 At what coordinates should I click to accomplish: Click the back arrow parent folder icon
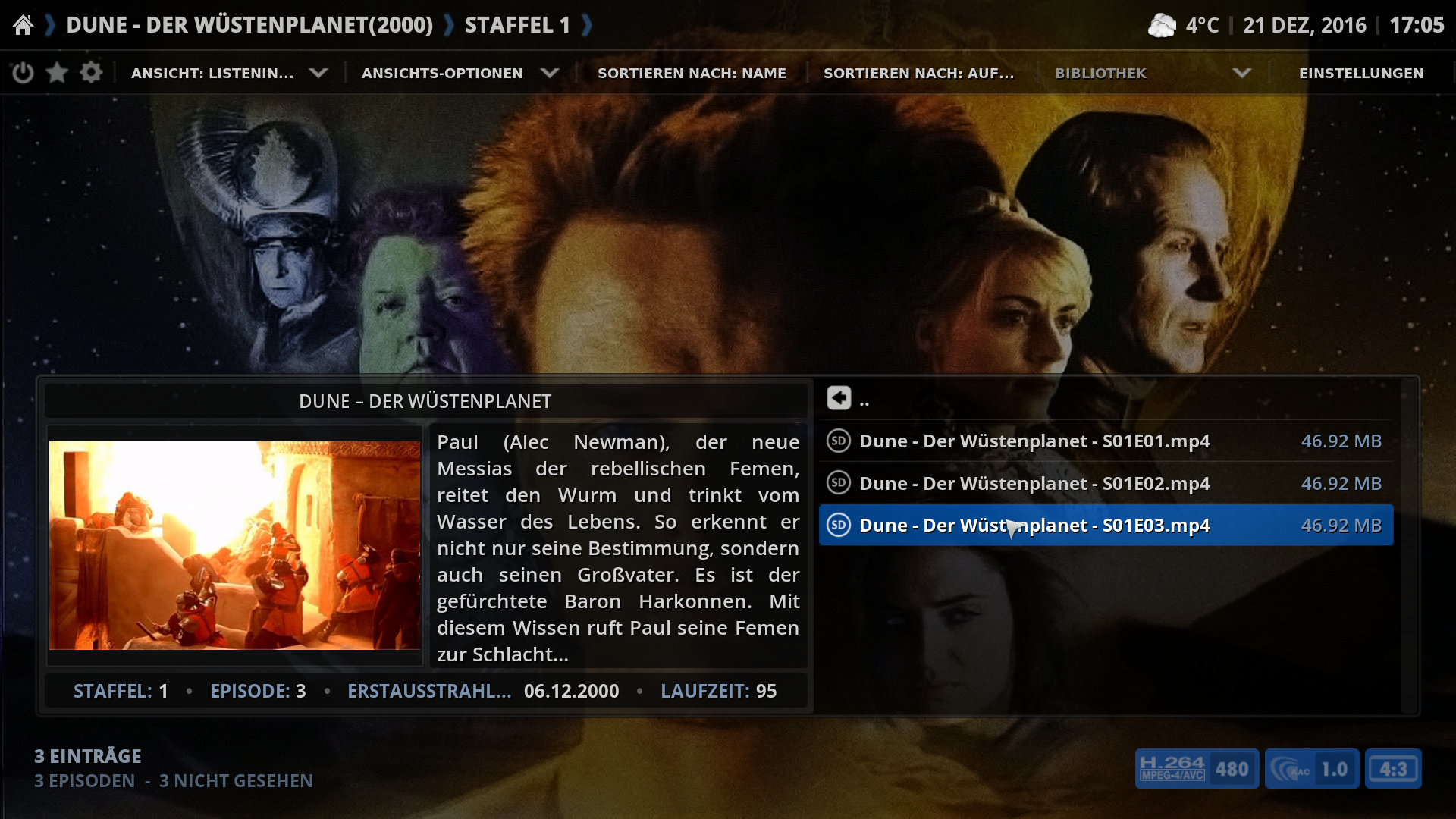tap(839, 398)
